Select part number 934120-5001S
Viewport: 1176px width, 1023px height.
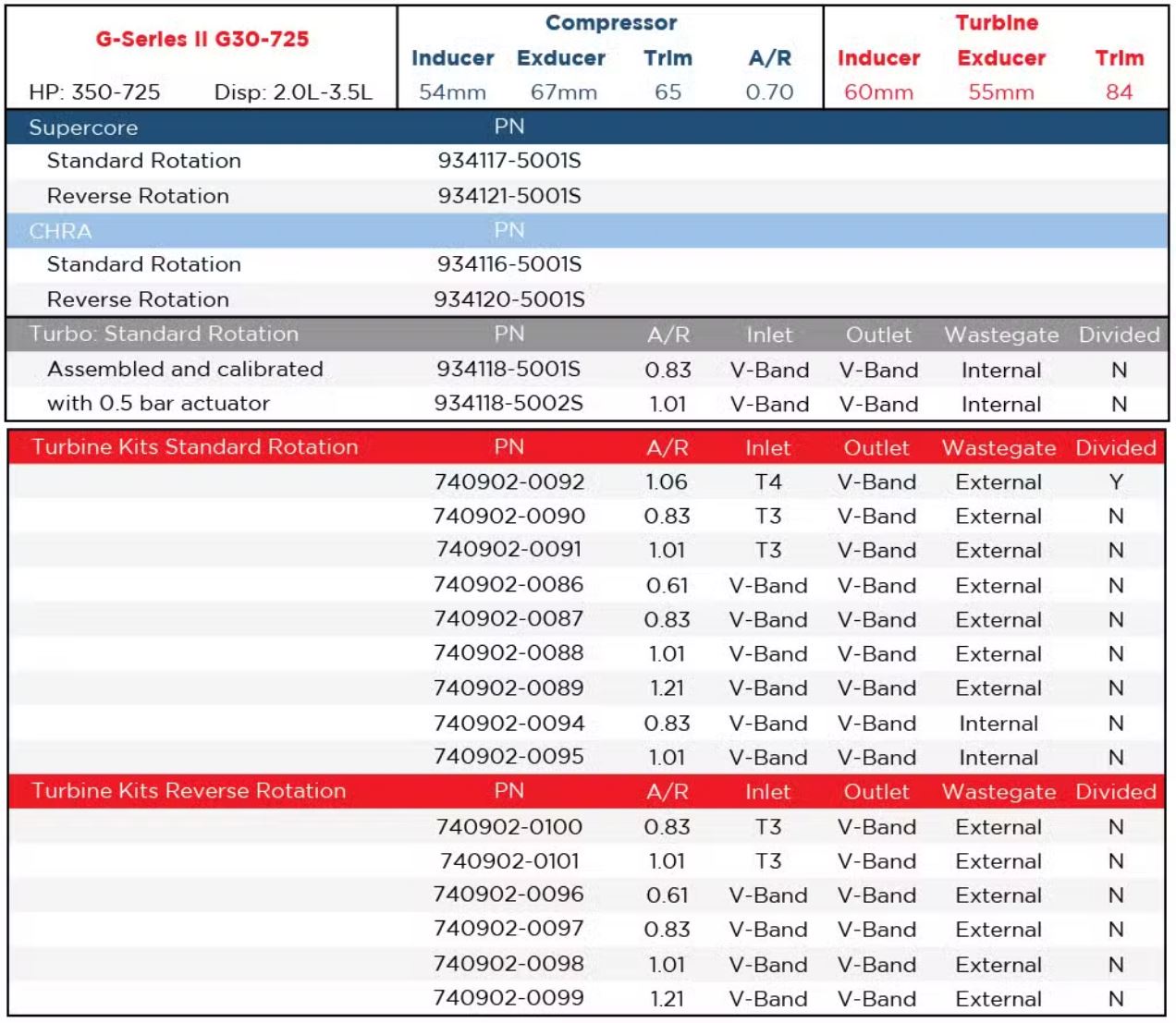[x=509, y=299]
